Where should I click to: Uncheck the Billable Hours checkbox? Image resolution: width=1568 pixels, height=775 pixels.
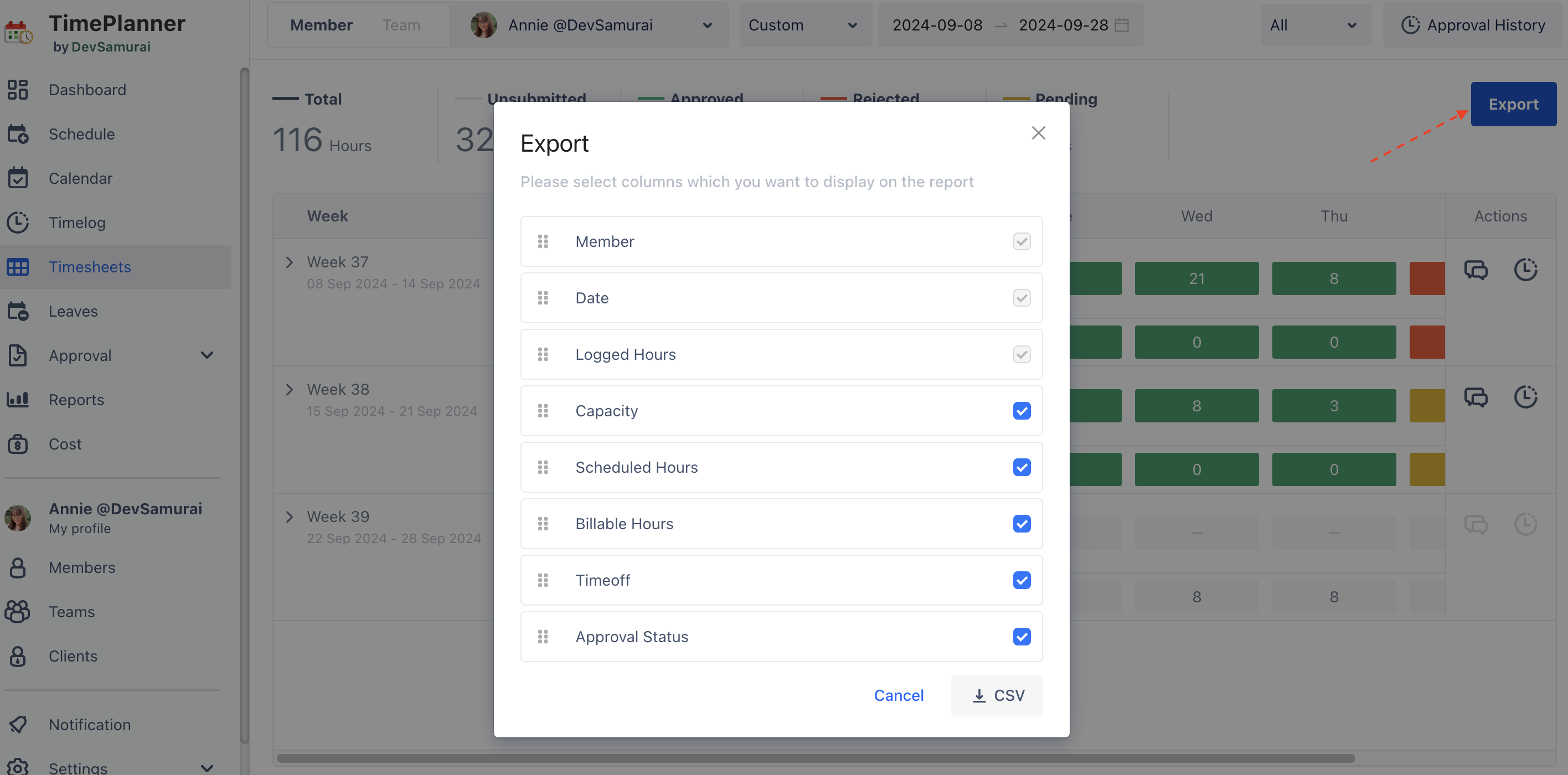coord(1022,524)
